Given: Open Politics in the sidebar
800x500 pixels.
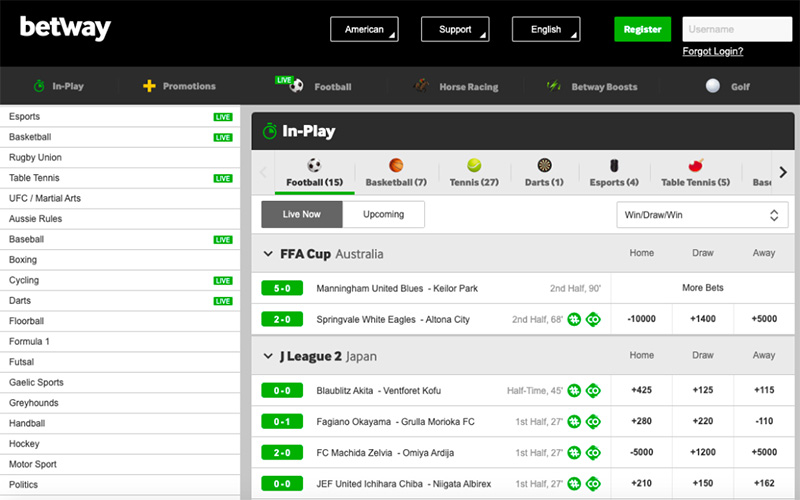Looking at the screenshot, I should (x=120, y=484).
